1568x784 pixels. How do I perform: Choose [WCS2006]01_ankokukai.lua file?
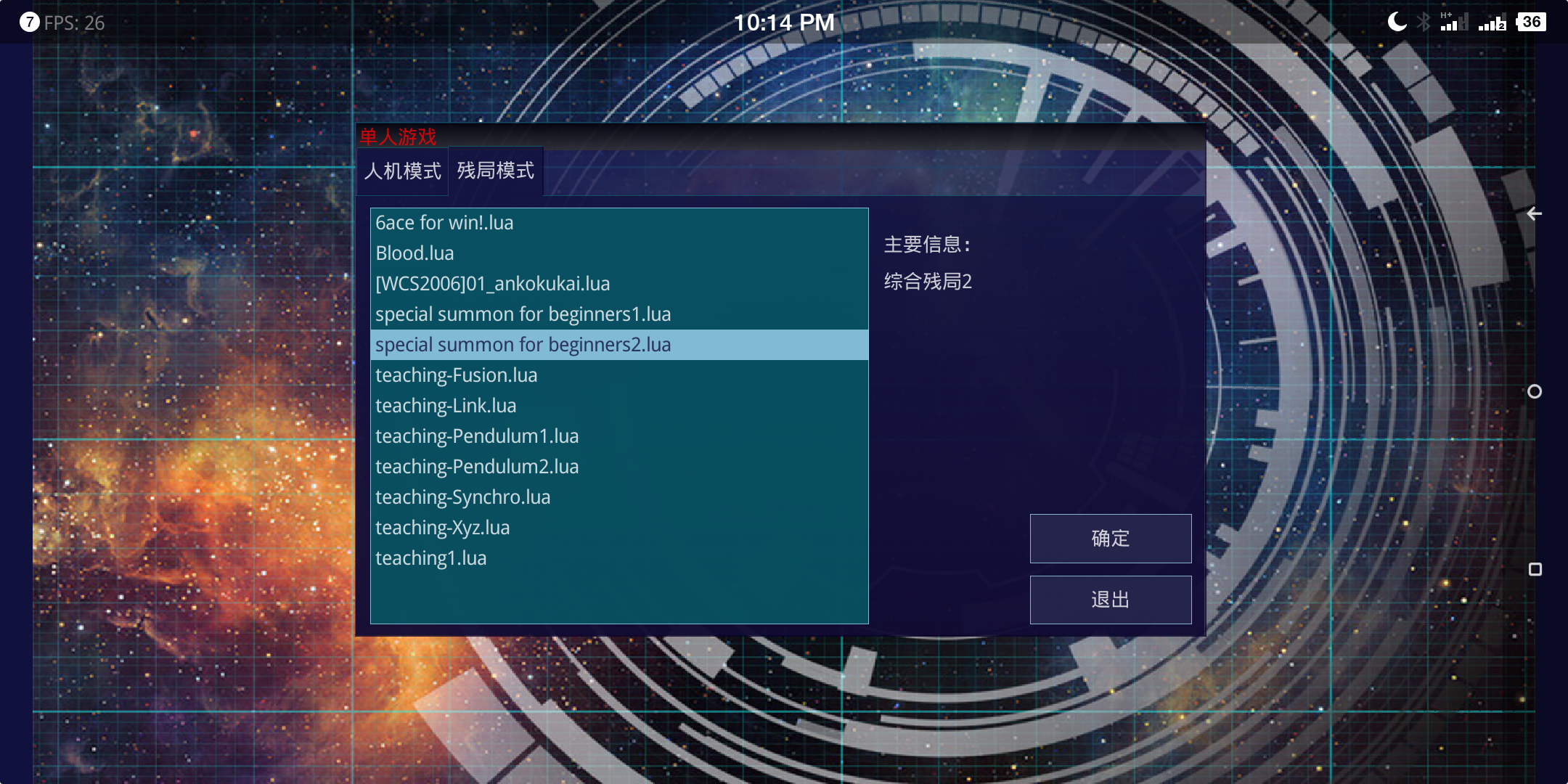(x=619, y=284)
